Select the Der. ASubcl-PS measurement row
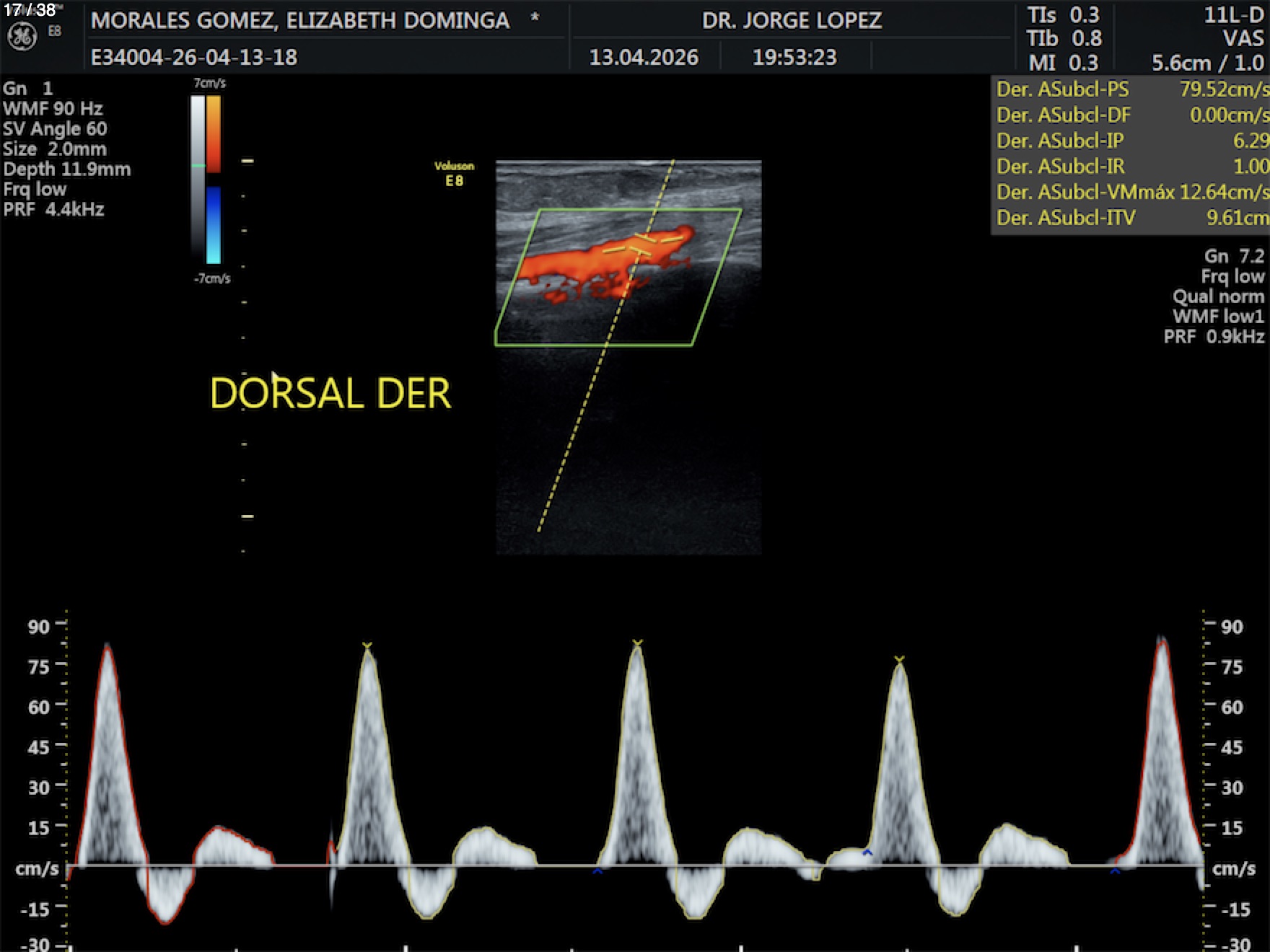 pos(1130,89)
